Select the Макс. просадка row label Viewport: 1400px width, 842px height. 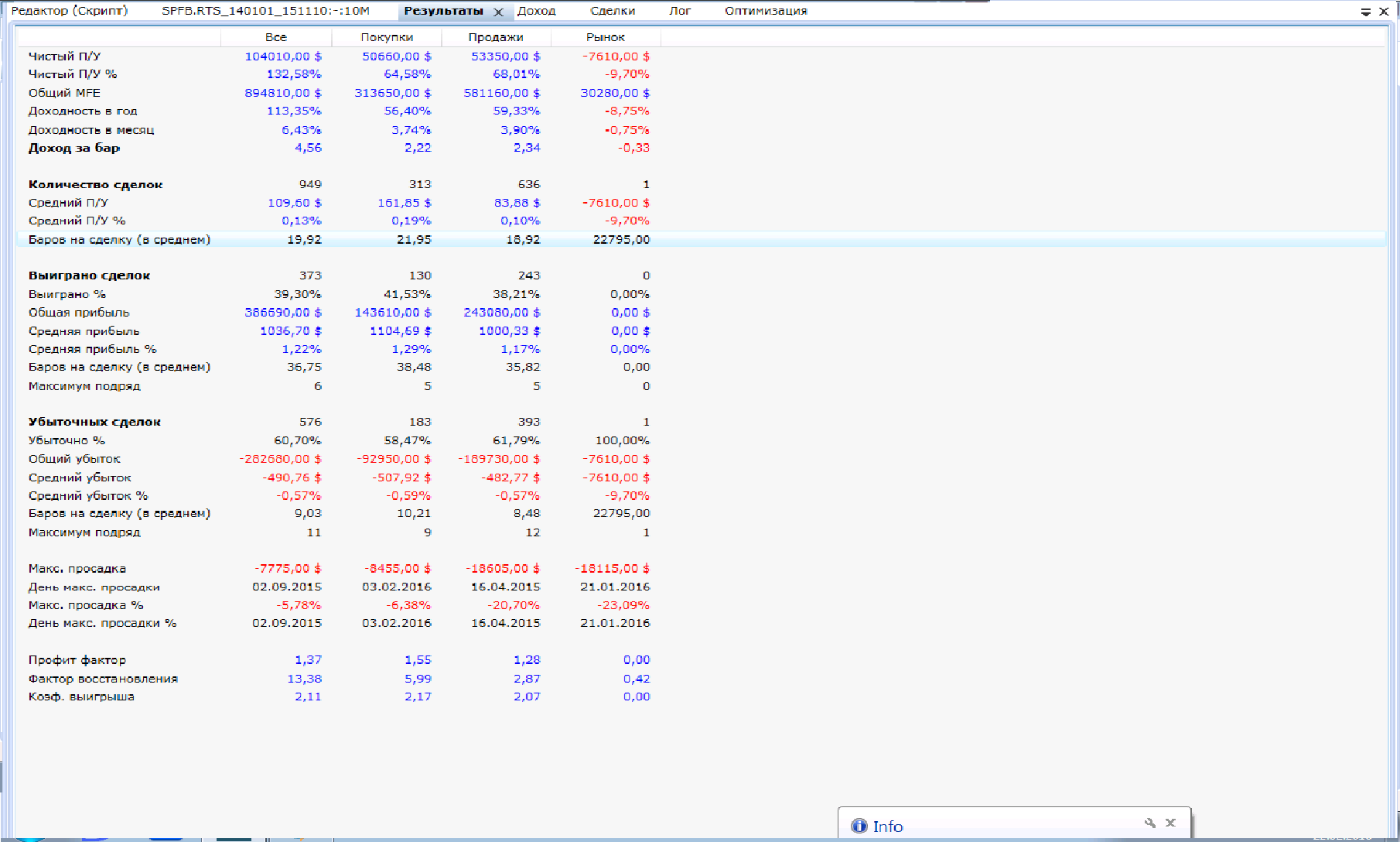coord(77,569)
